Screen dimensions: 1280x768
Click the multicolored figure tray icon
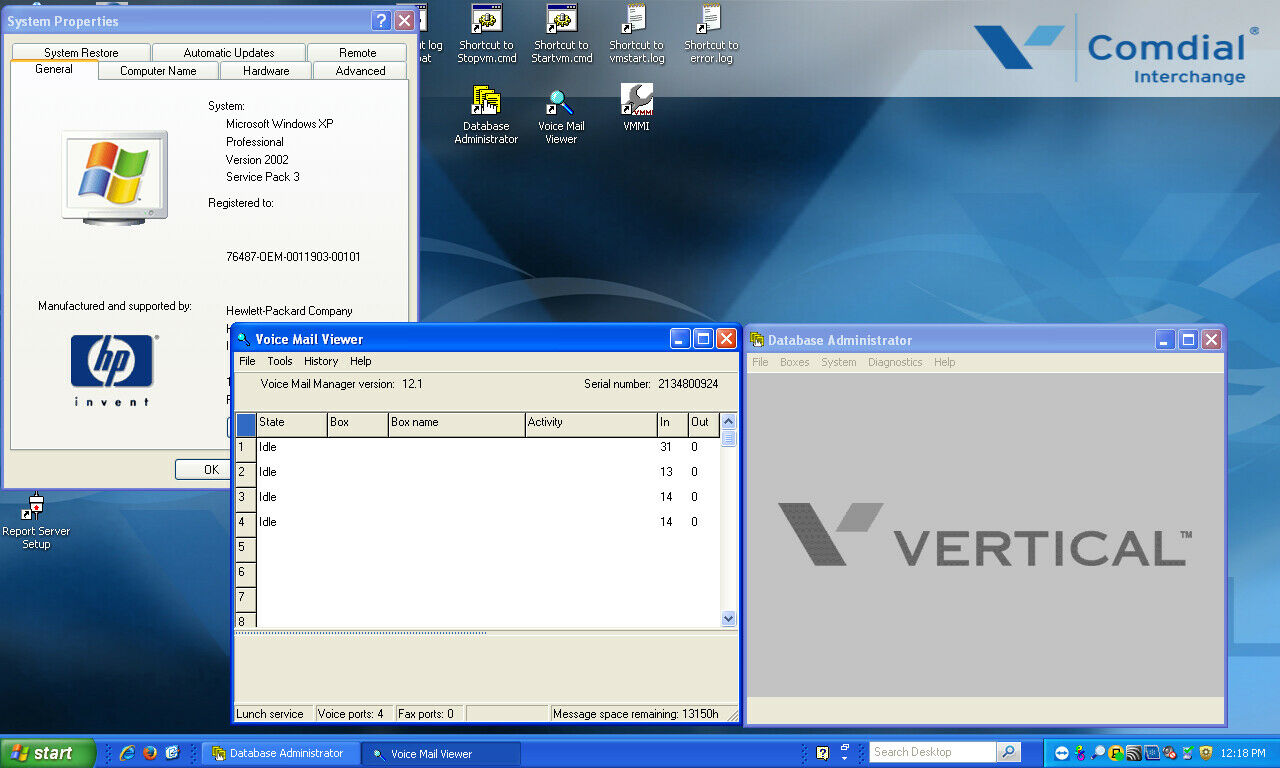tap(1080, 753)
